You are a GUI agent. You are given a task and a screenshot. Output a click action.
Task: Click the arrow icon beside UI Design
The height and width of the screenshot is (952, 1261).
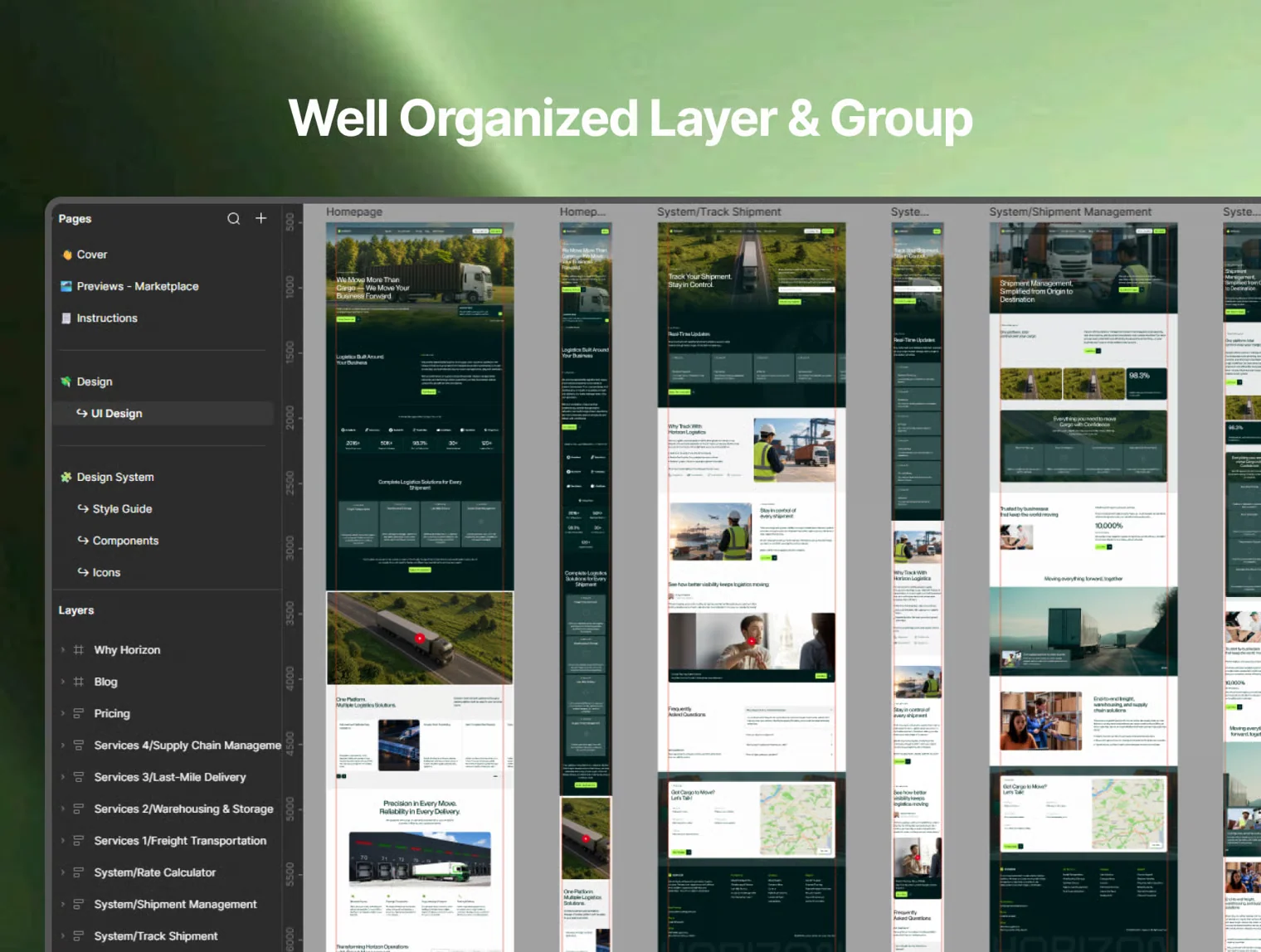82,413
